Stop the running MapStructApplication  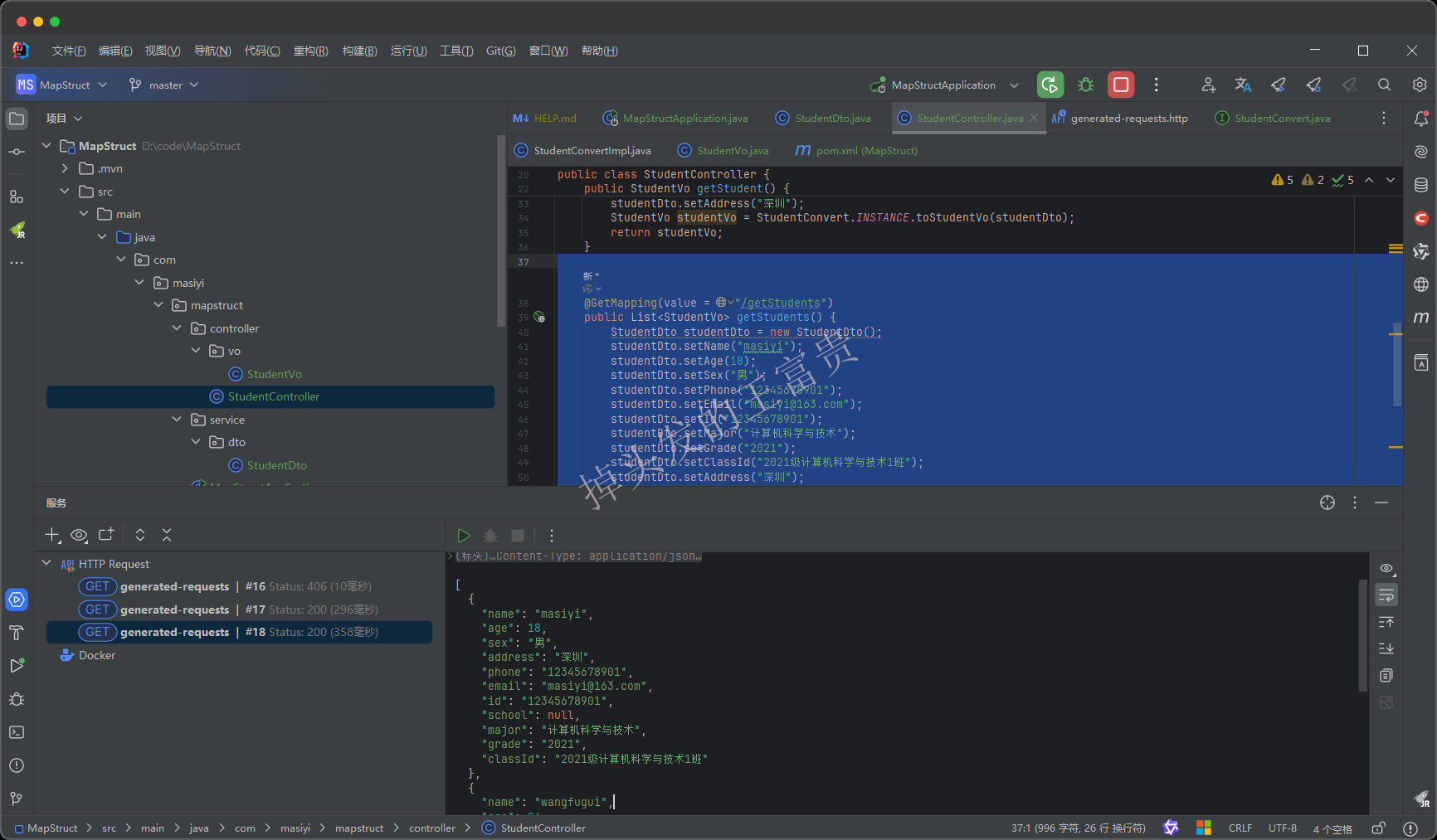click(1121, 85)
